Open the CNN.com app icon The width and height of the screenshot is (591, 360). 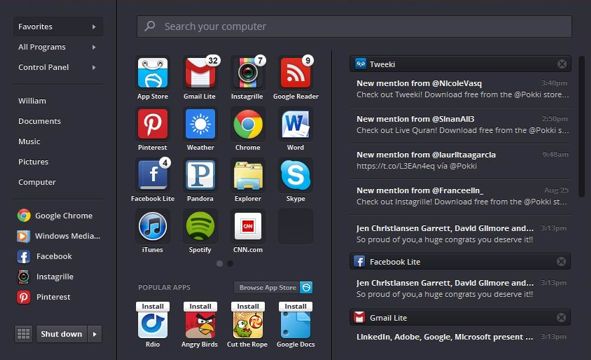pyautogui.click(x=248, y=226)
